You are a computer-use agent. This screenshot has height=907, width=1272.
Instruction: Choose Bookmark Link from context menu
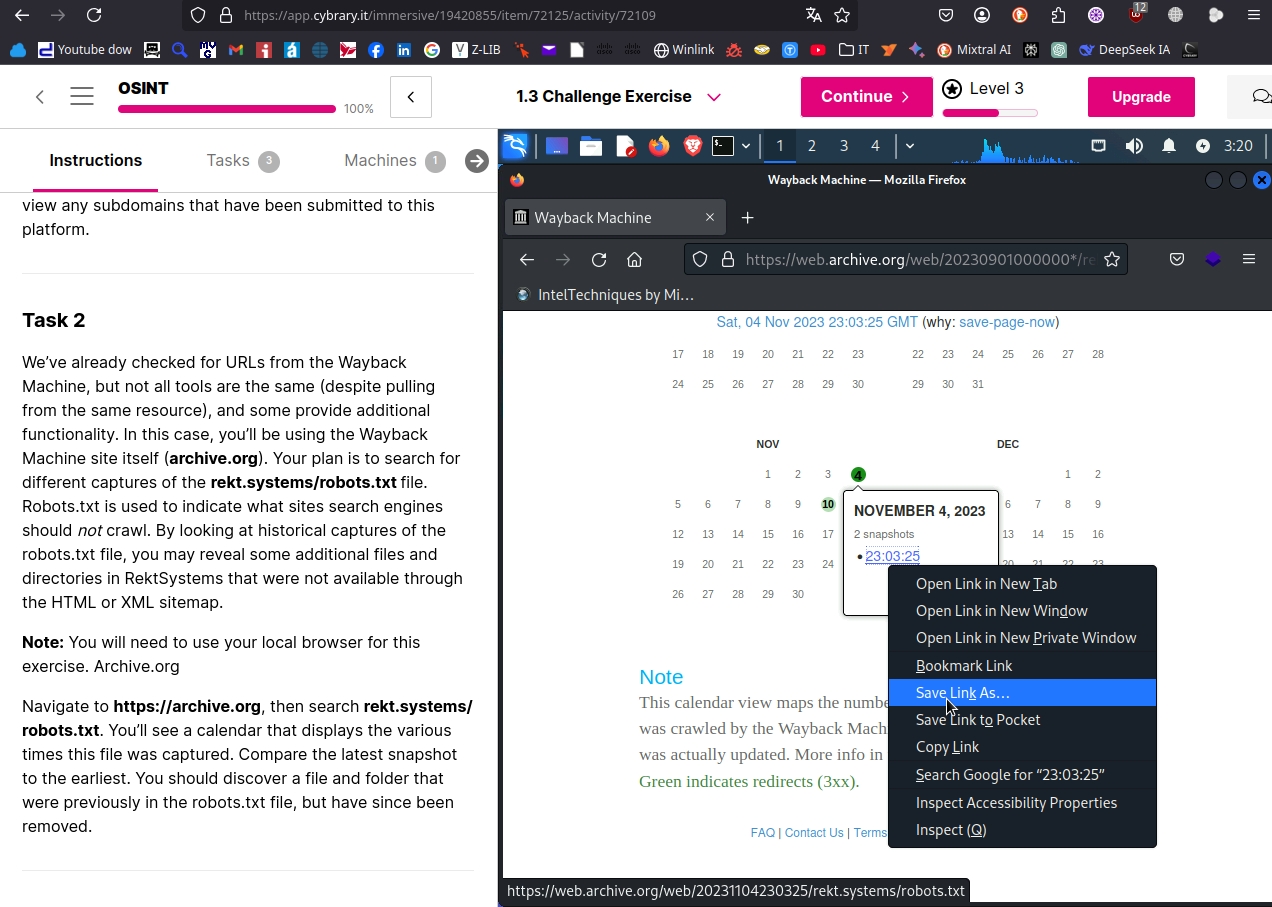point(1022,666)
